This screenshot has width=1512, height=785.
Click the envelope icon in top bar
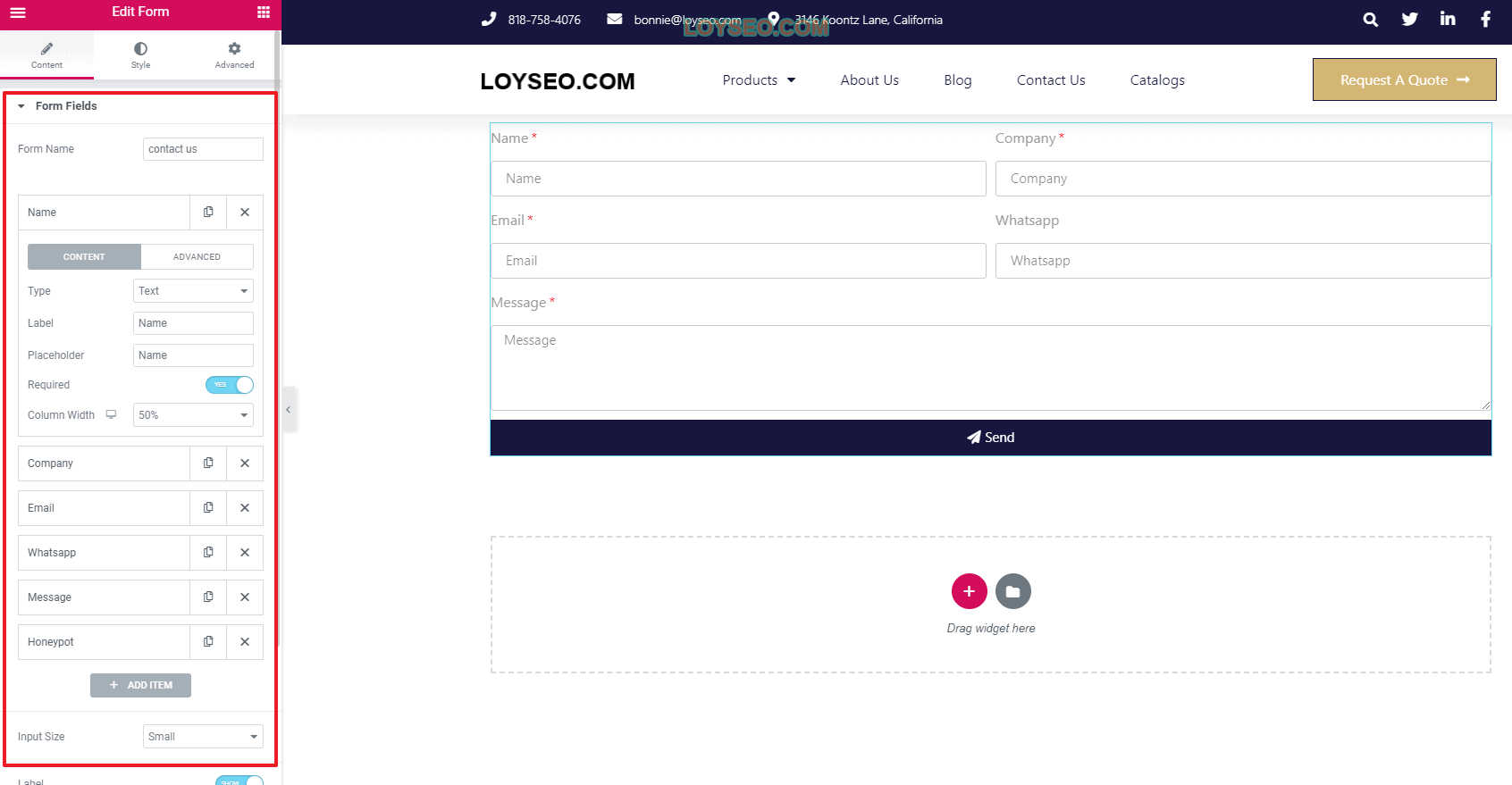614,19
